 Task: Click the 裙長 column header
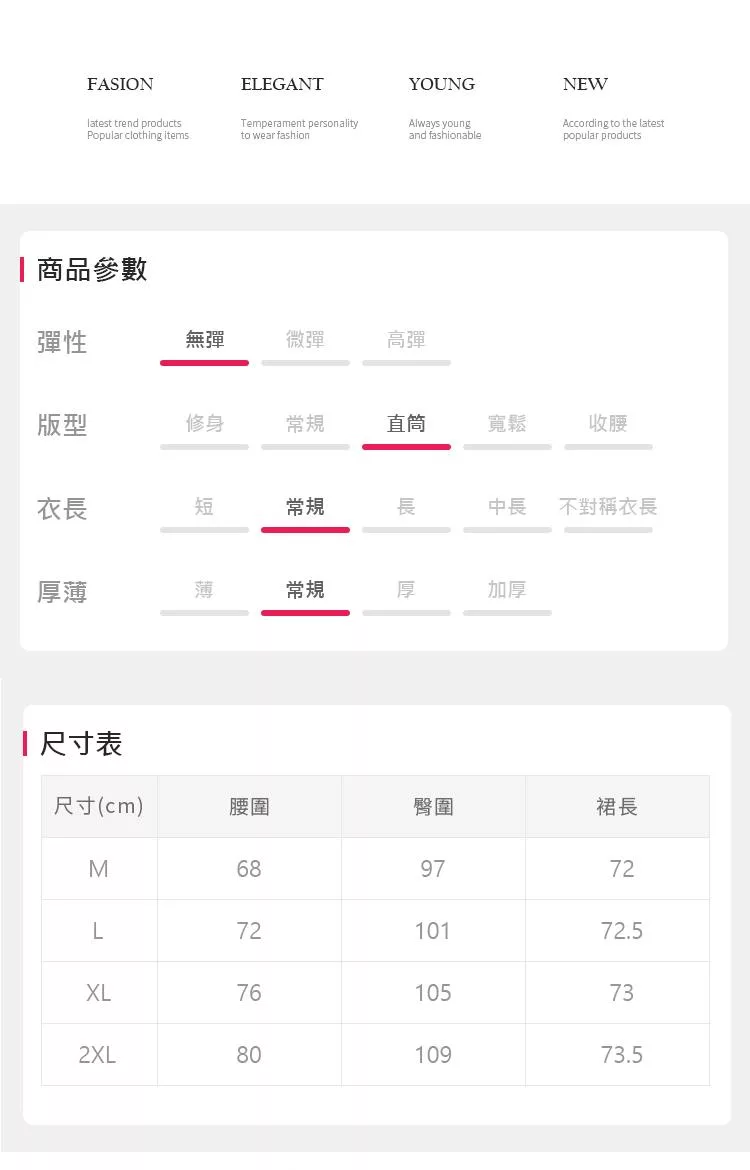(x=617, y=806)
